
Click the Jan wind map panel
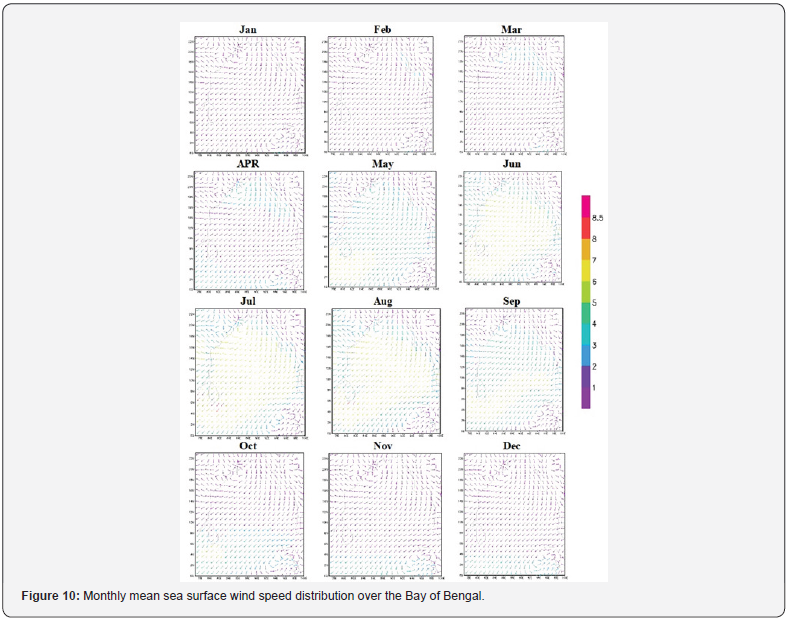pos(250,94)
